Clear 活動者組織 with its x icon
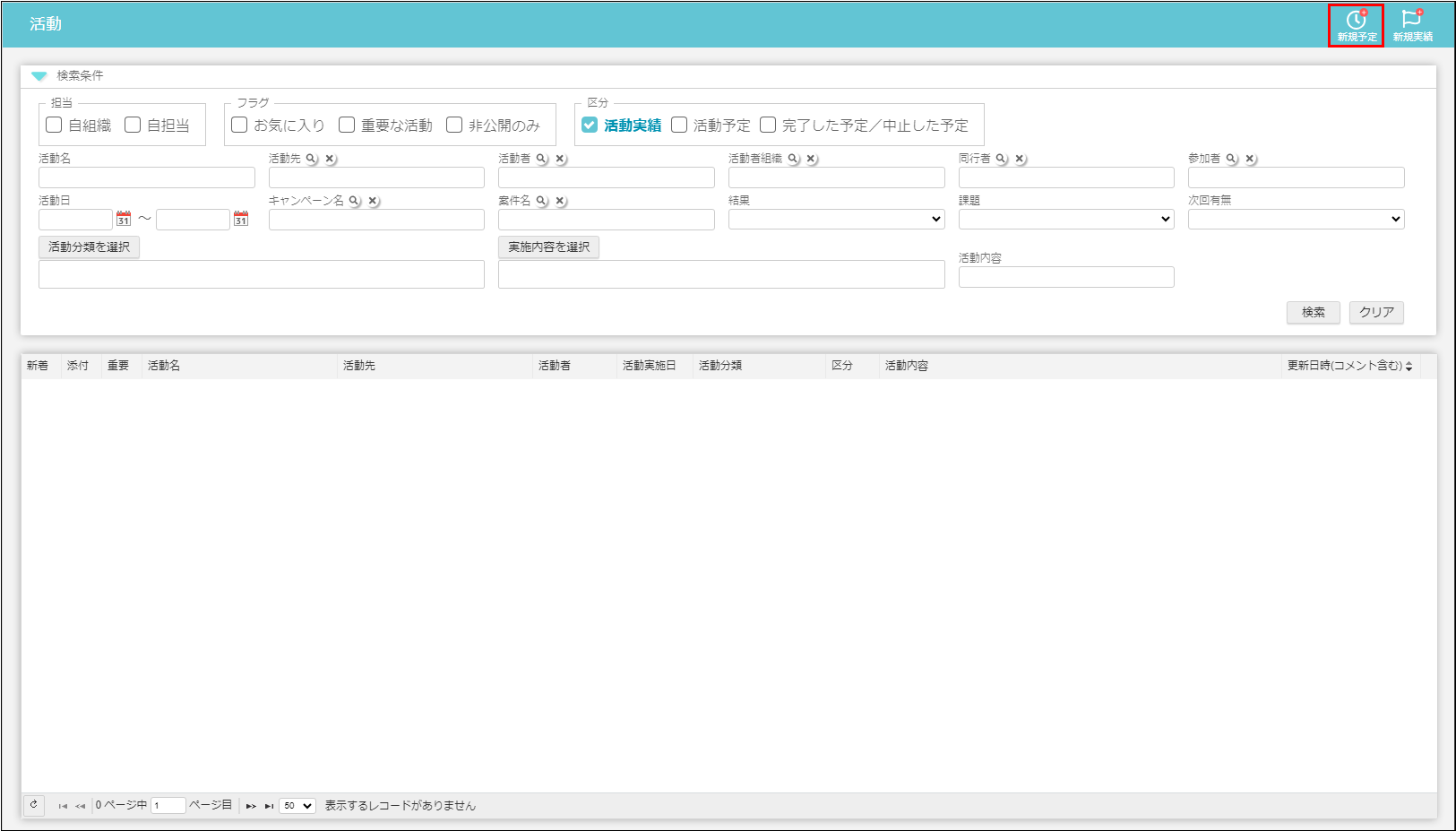Image resolution: width=1456 pixels, height=831 pixels. tap(811, 159)
